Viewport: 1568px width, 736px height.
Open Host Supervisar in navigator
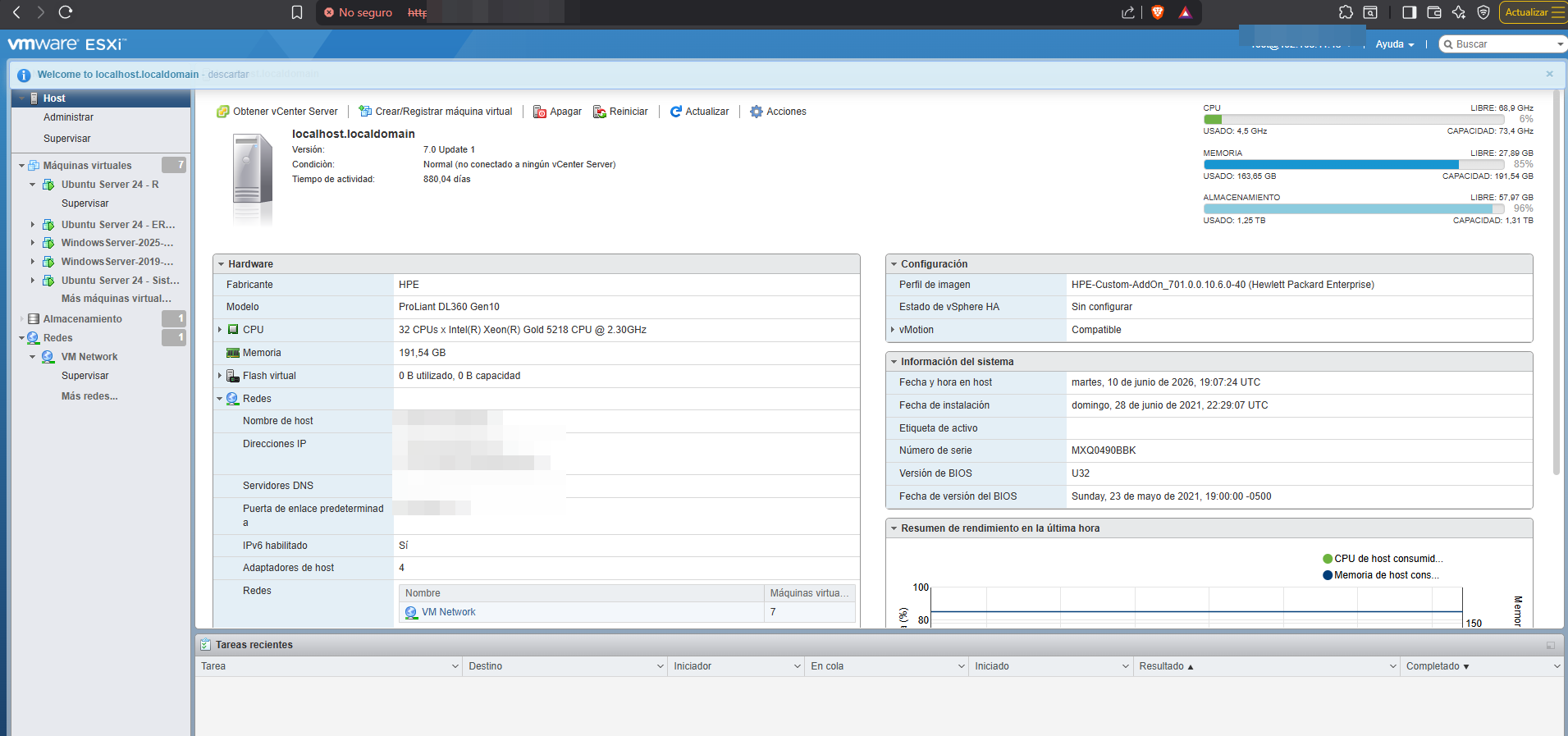pyautogui.click(x=67, y=139)
